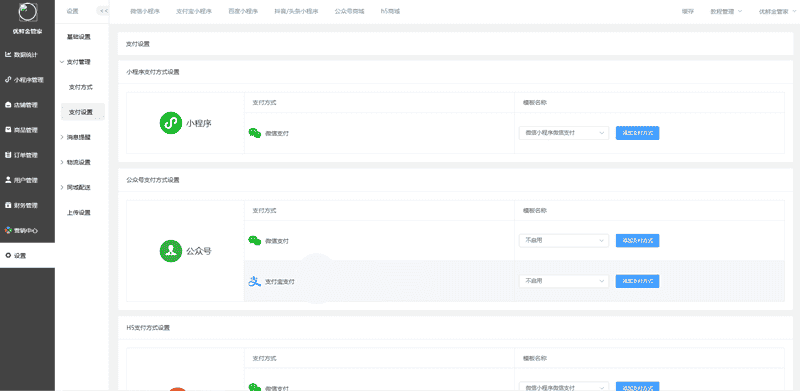Switch to the 百度小程序 tab

[x=243, y=11]
